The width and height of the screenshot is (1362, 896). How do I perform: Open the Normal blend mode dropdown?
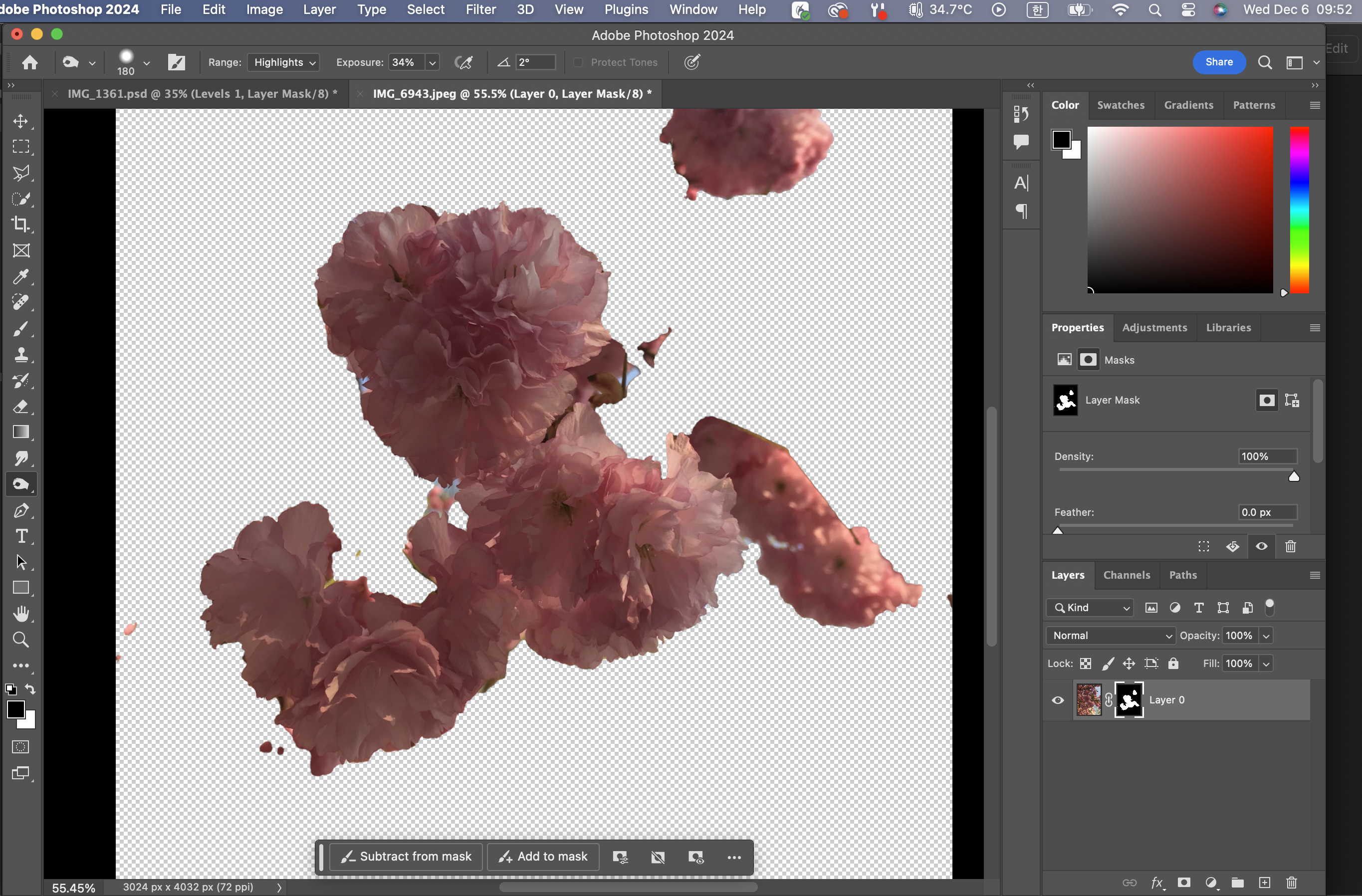(1110, 635)
